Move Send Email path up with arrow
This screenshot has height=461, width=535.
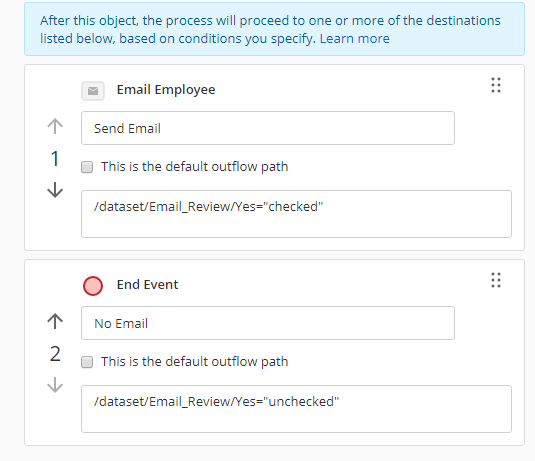coord(55,126)
